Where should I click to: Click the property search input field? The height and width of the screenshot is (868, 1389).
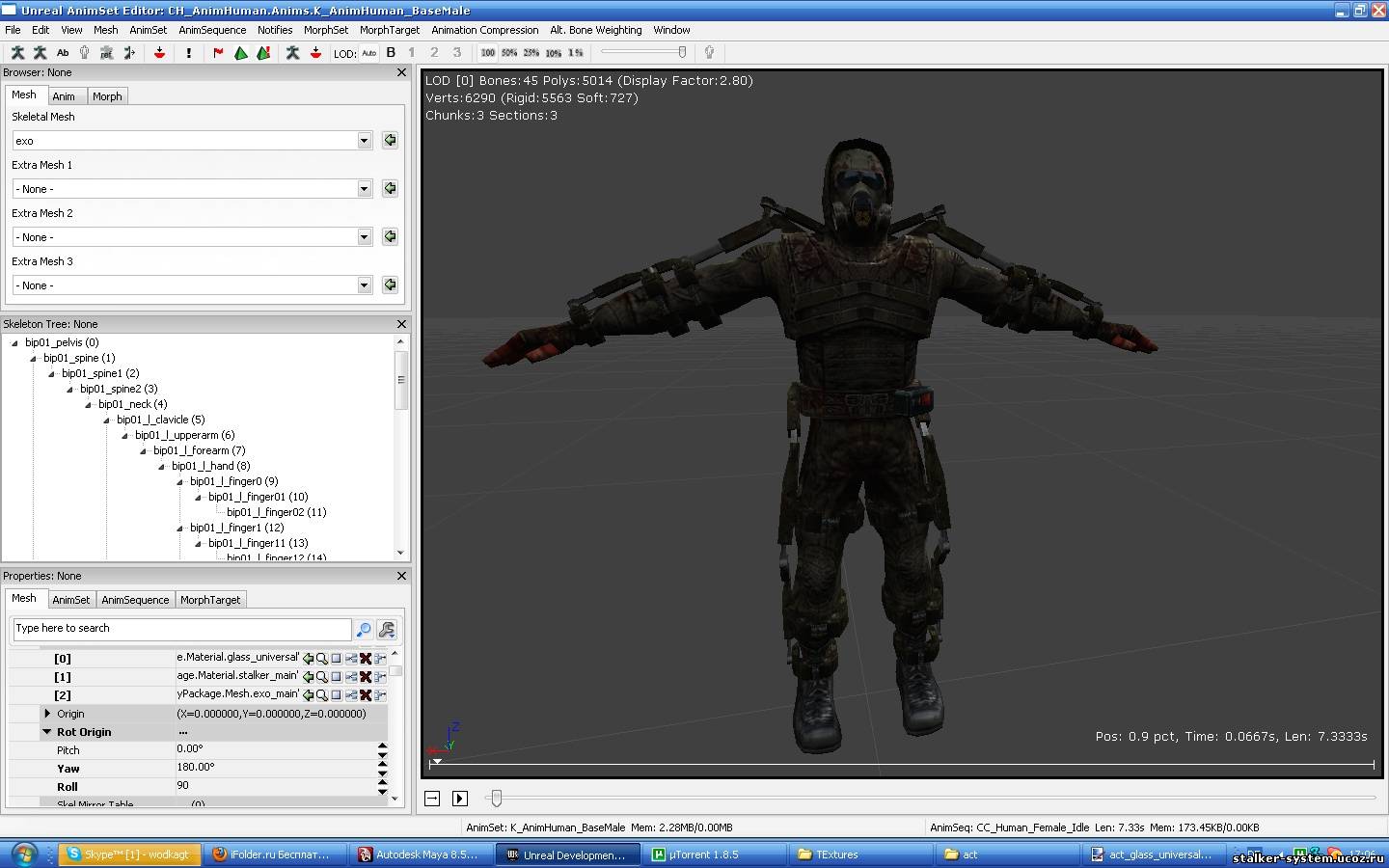(182, 629)
